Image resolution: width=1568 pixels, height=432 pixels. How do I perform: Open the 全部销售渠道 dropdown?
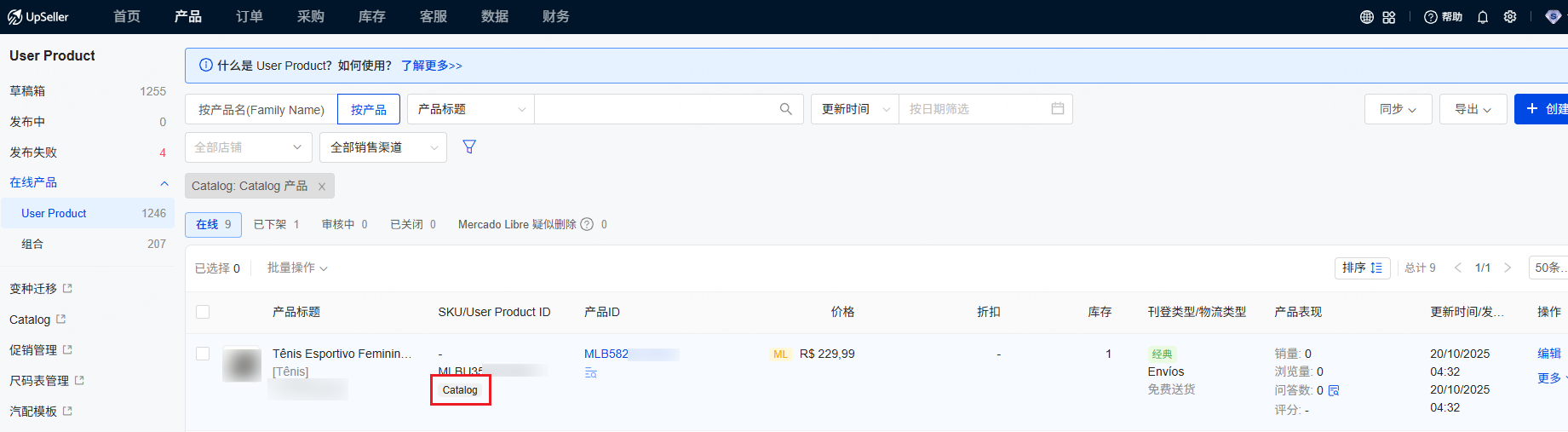click(383, 147)
